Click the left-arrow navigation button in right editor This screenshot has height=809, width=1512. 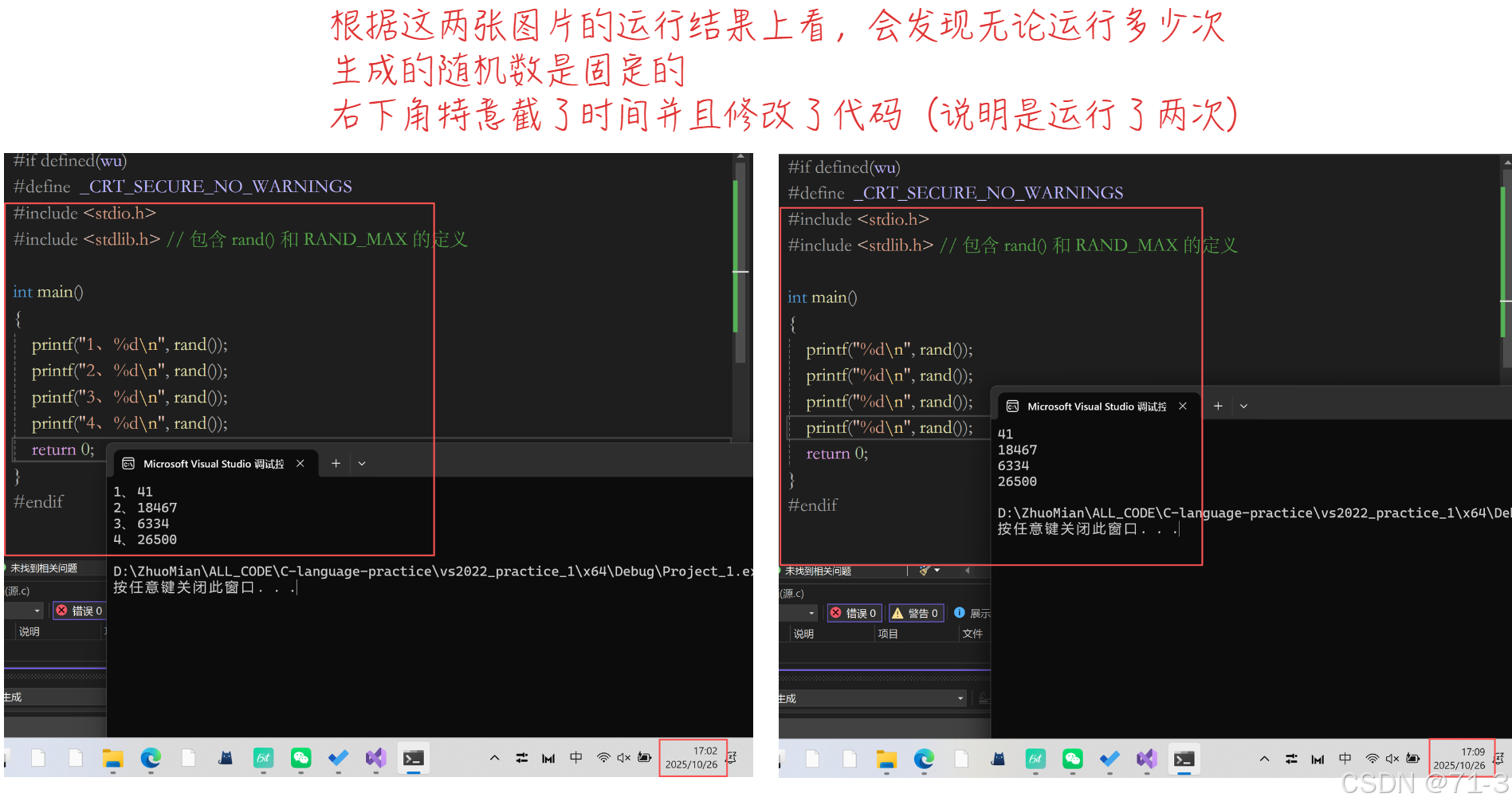click(x=968, y=571)
